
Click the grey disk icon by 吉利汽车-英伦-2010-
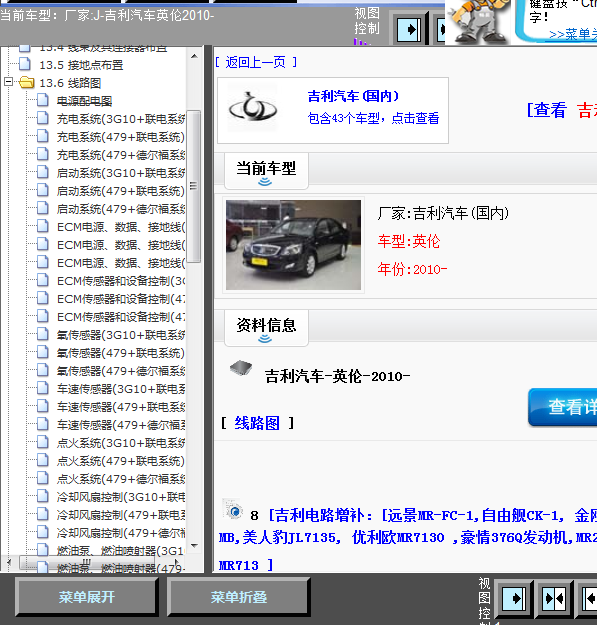(x=241, y=368)
